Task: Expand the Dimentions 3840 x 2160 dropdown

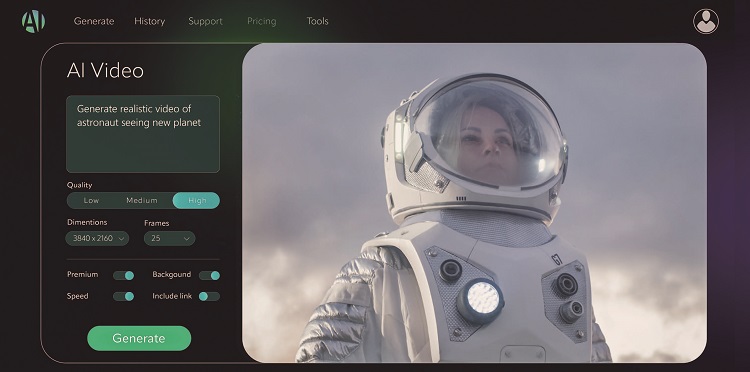Action: (x=97, y=238)
